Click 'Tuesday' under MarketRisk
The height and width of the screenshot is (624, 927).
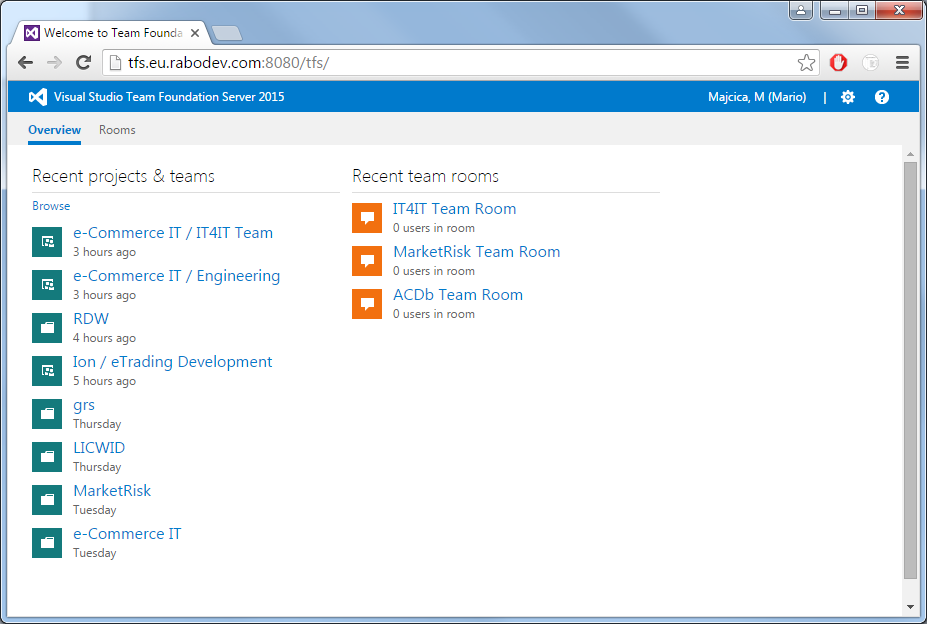(x=95, y=510)
